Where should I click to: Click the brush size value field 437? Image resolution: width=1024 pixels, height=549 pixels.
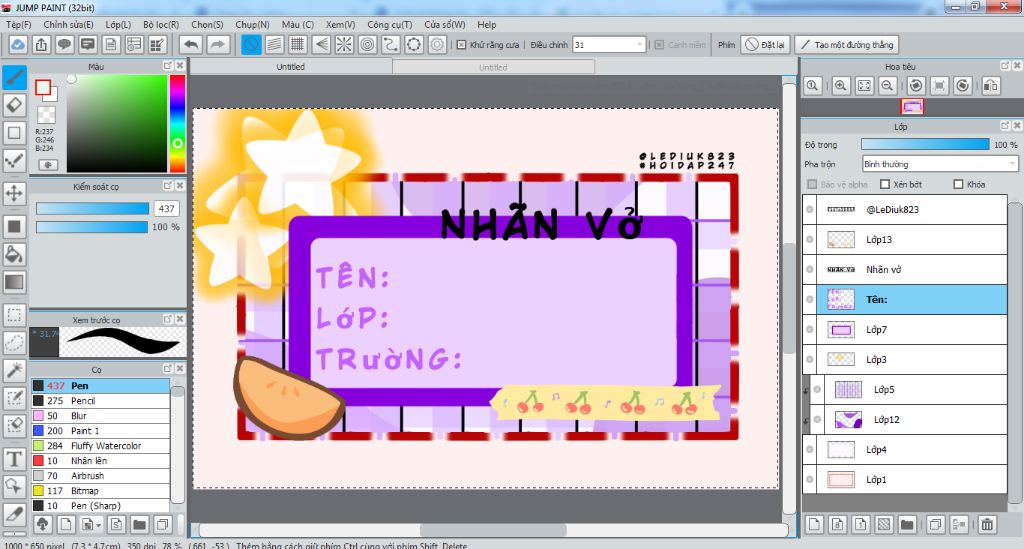(167, 209)
